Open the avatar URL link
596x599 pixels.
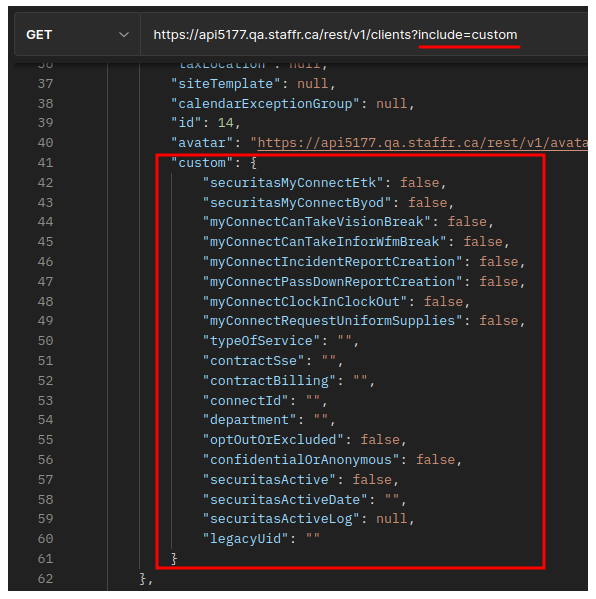423,143
